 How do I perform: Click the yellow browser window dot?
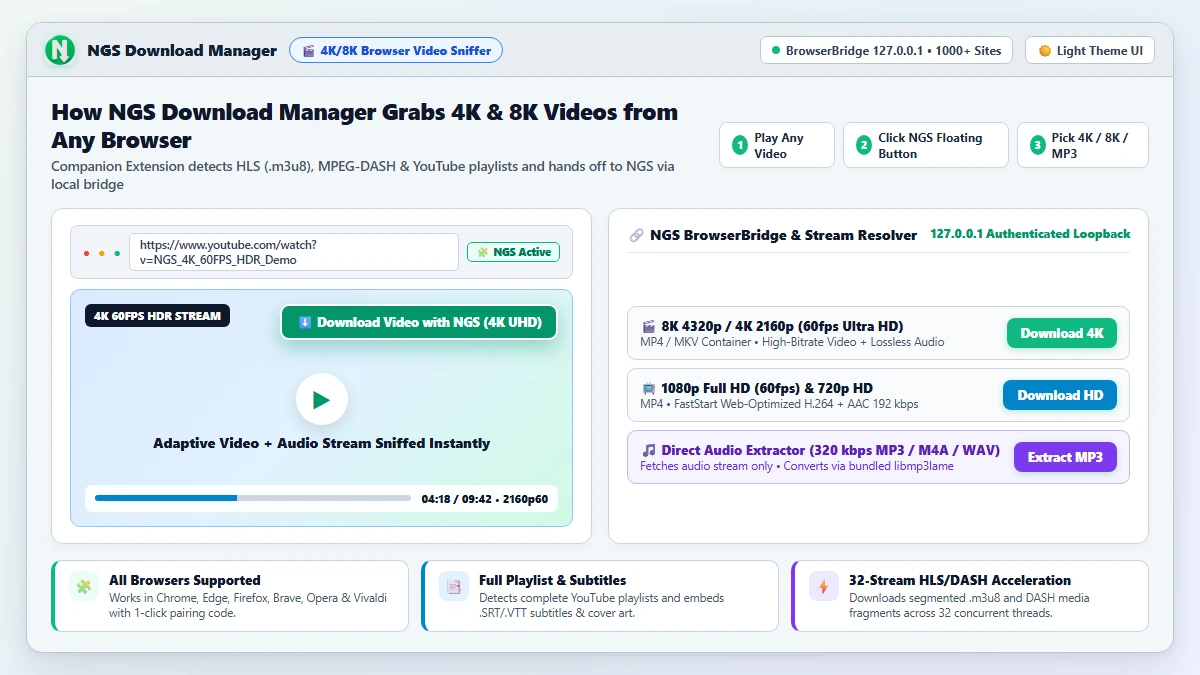pyautogui.click(x=102, y=253)
